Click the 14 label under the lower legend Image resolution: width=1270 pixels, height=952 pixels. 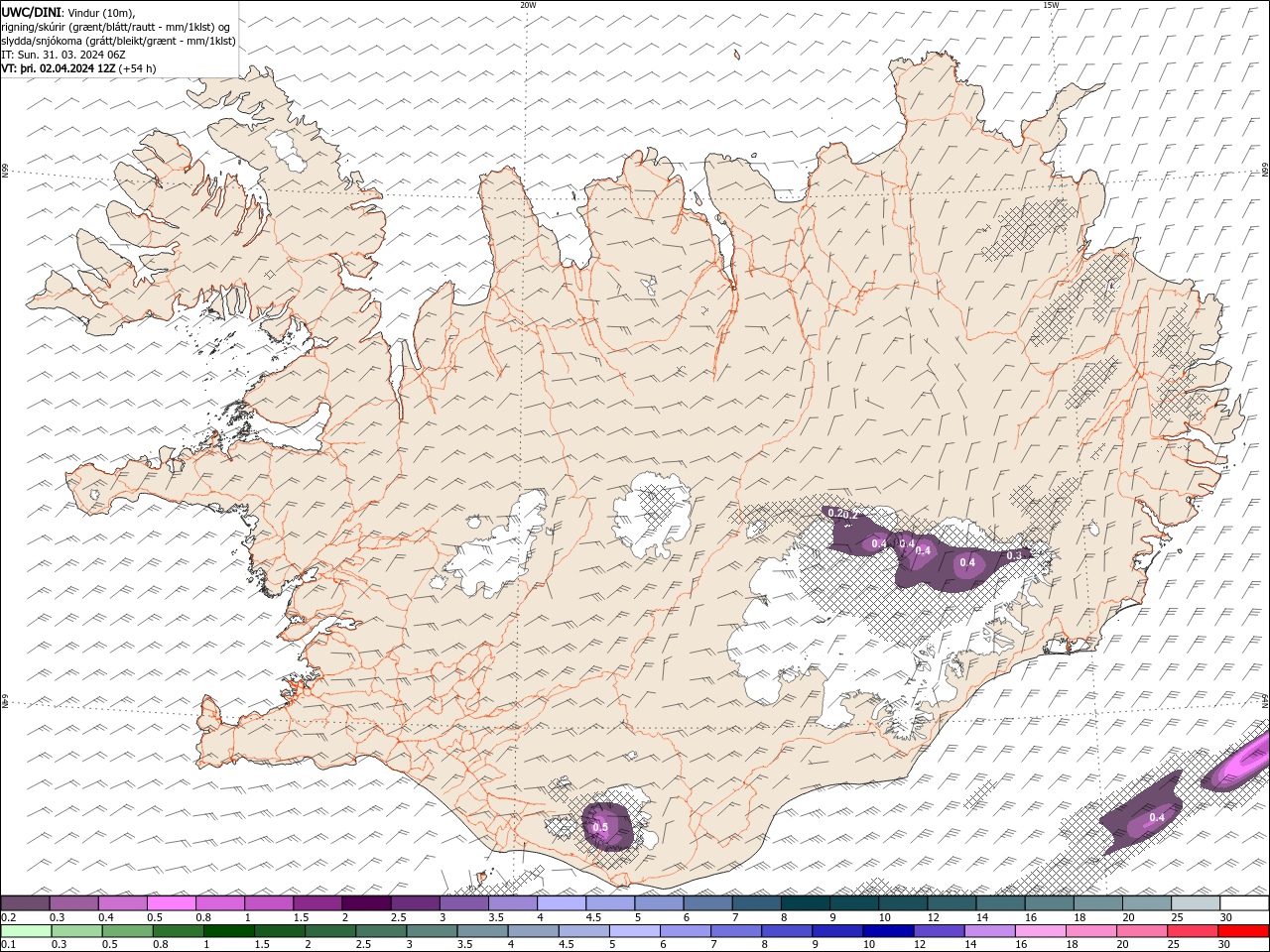pos(970,945)
